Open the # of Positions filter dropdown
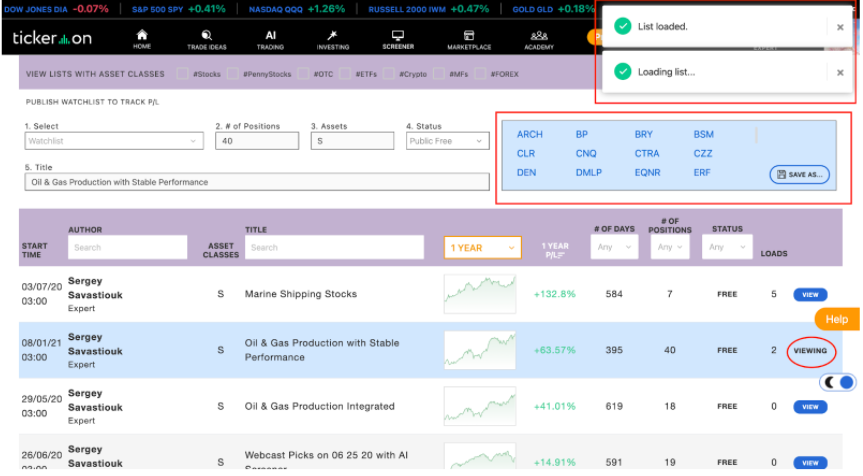 tap(670, 247)
